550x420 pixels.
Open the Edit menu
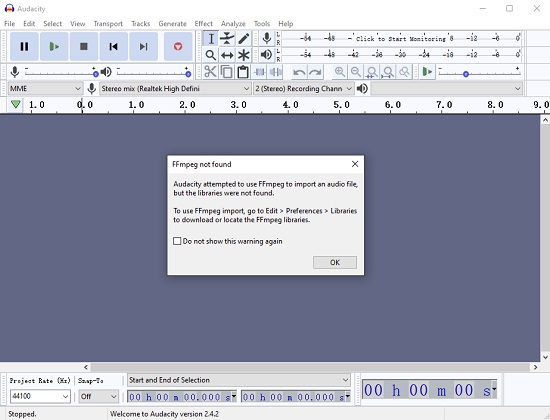pyautogui.click(x=29, y=24)
